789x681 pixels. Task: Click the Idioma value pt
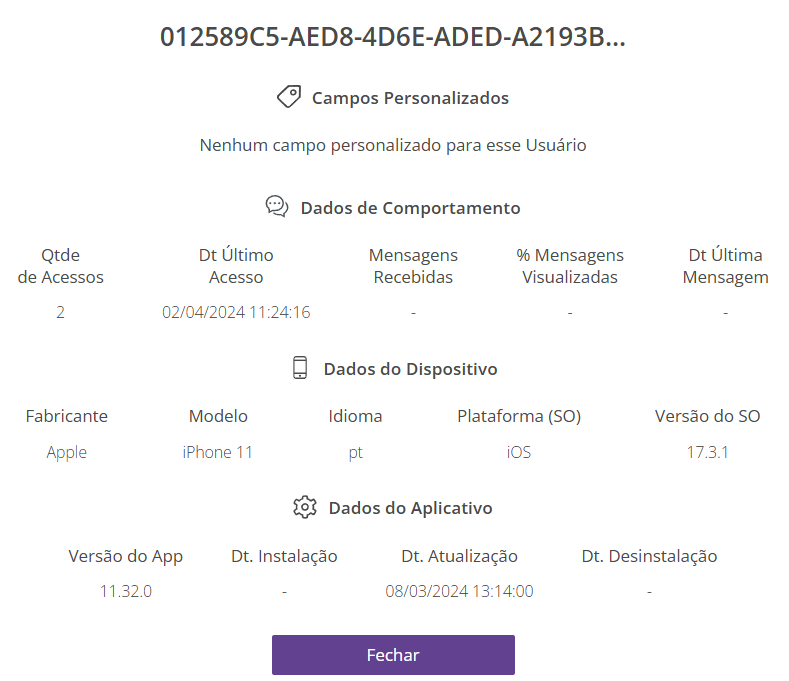355,452
